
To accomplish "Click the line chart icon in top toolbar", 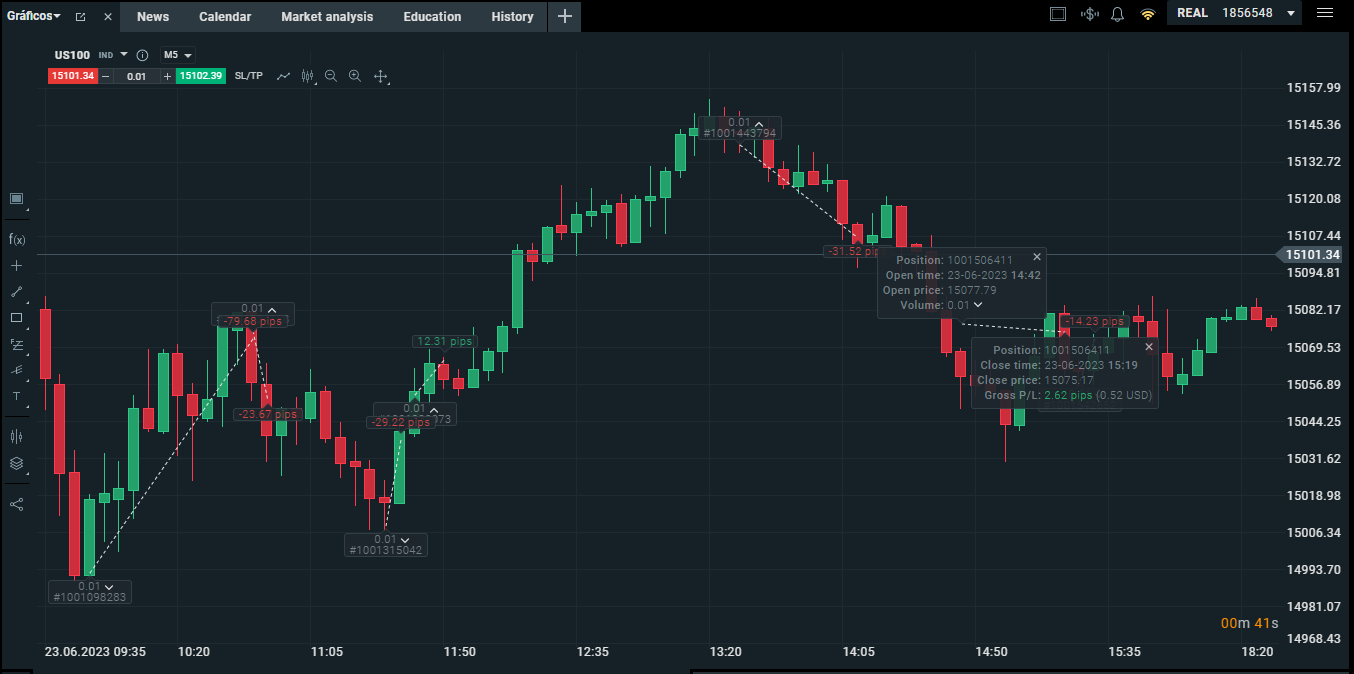I will 284,76.
